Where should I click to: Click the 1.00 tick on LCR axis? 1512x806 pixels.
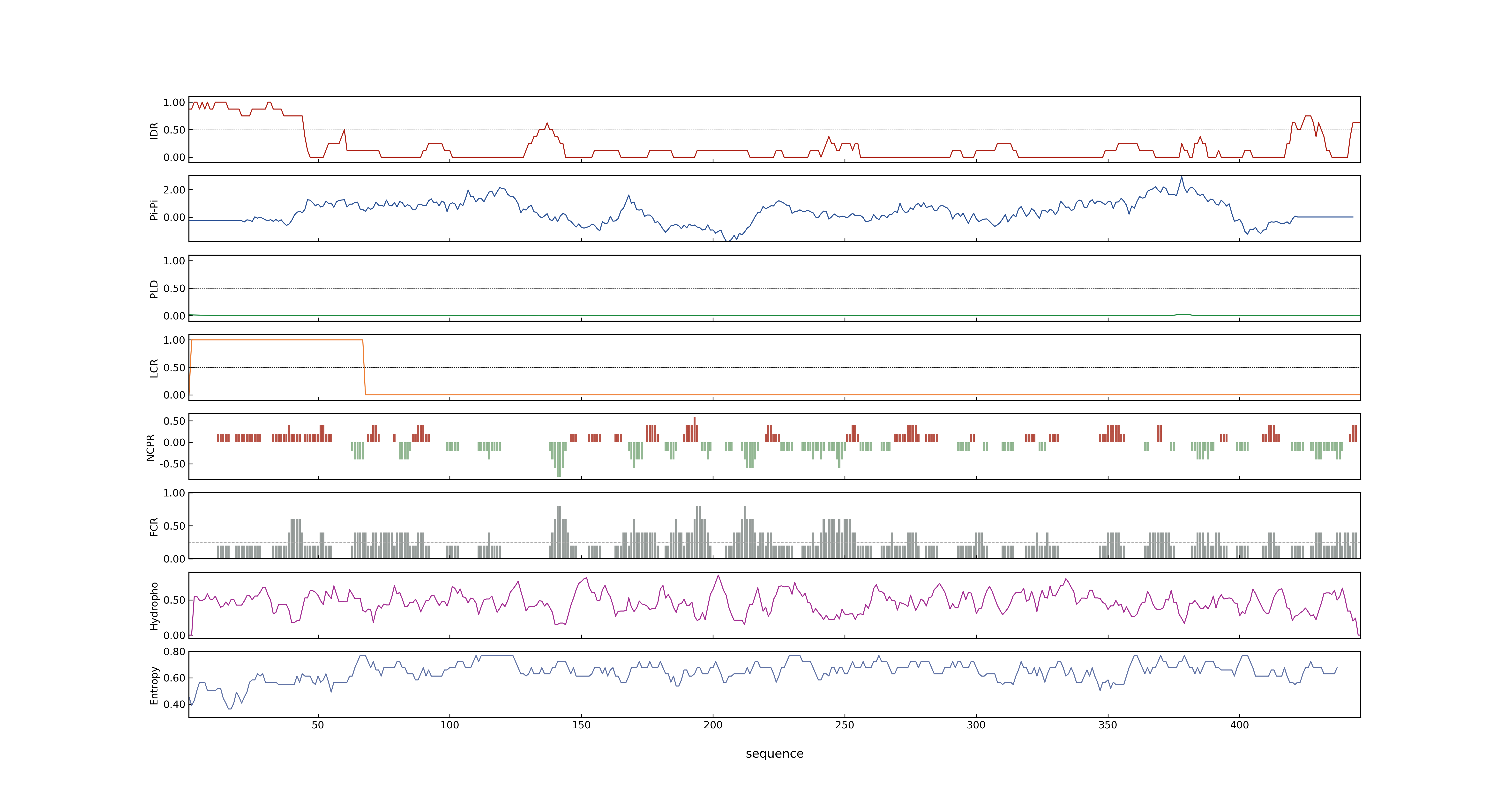point(174,340)
